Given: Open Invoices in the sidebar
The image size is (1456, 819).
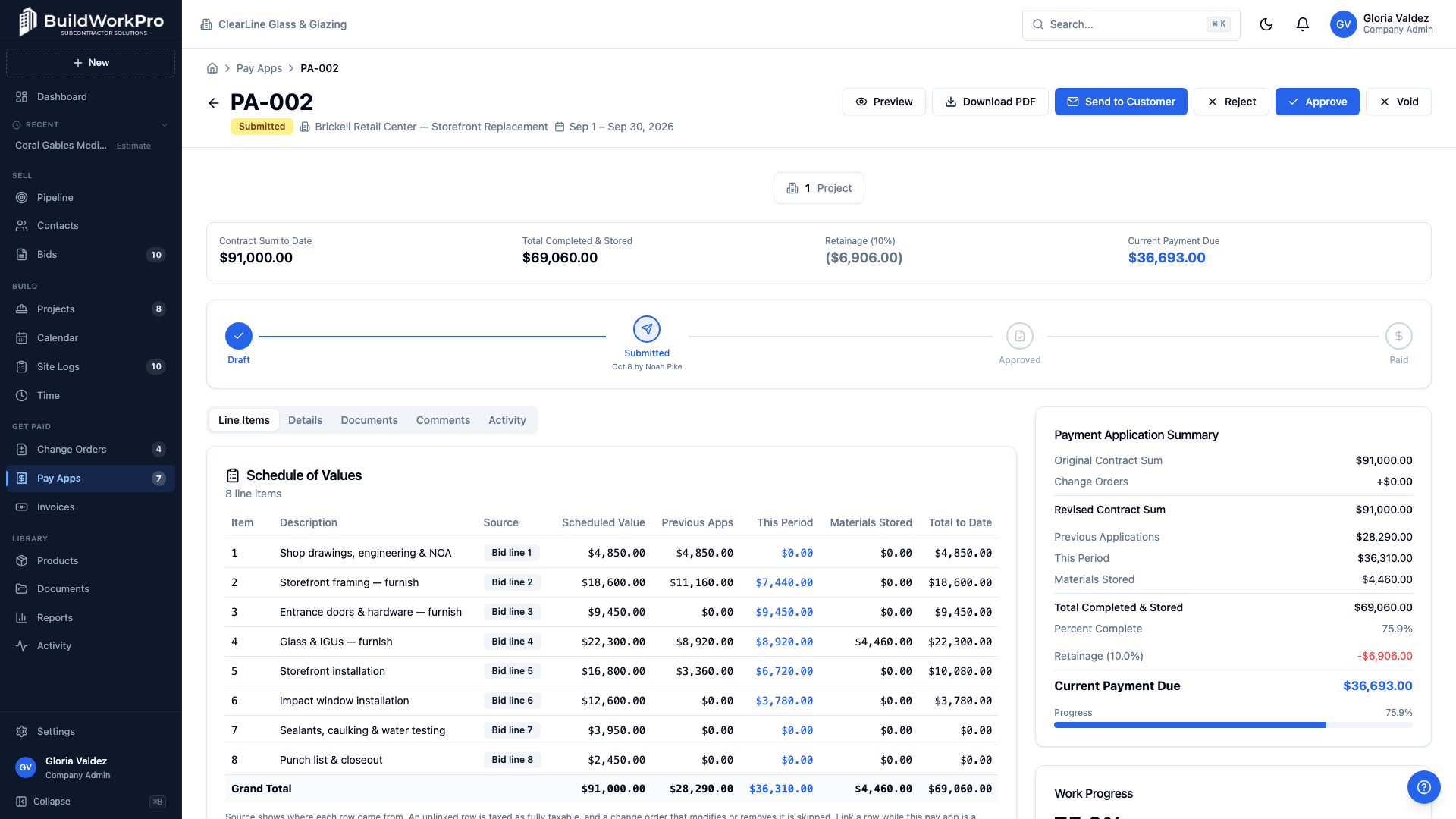Looking at the screenshot, I should click(x=90, y=507).
